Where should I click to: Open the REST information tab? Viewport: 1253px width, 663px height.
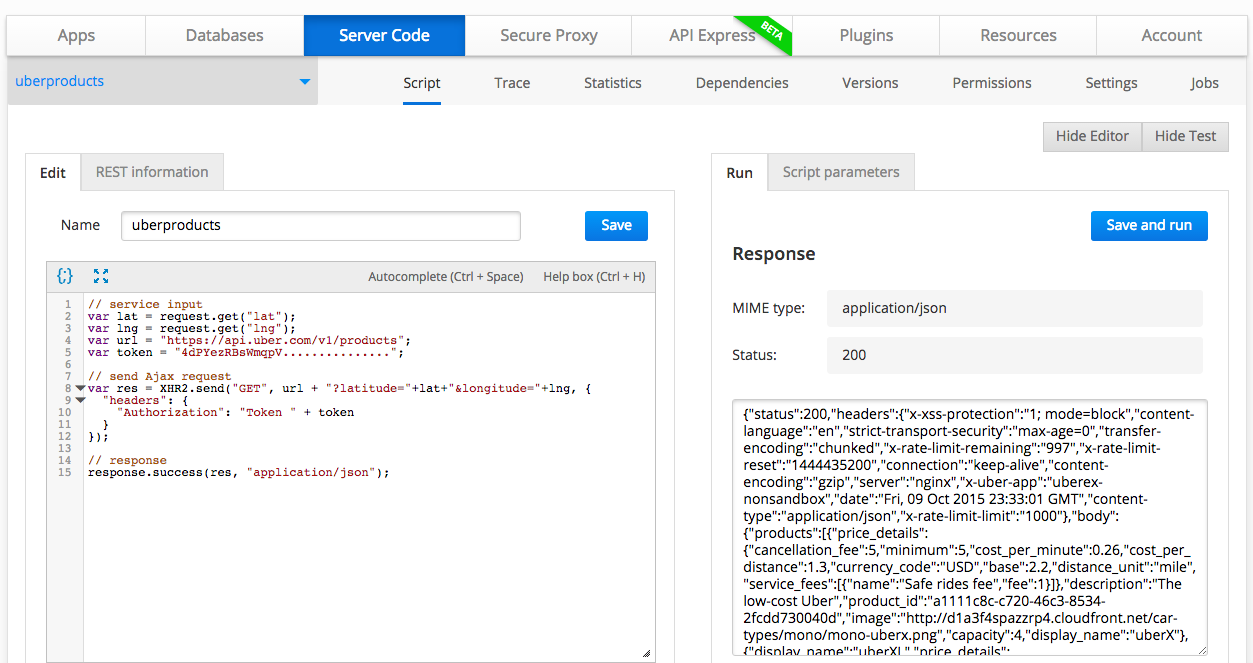click(152, 172)
